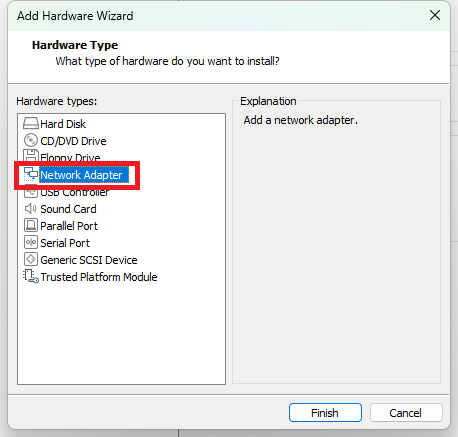The image size is (458, 437).
Task: Click the Trusted Platform Module chip icon
Action: click(x=31, y=277)
